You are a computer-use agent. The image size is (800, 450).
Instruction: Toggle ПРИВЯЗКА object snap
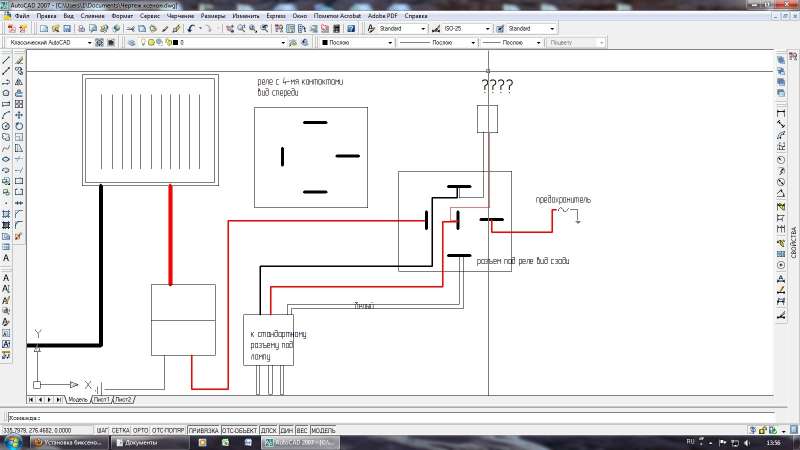pyautogui.click(x=204, y=431)
